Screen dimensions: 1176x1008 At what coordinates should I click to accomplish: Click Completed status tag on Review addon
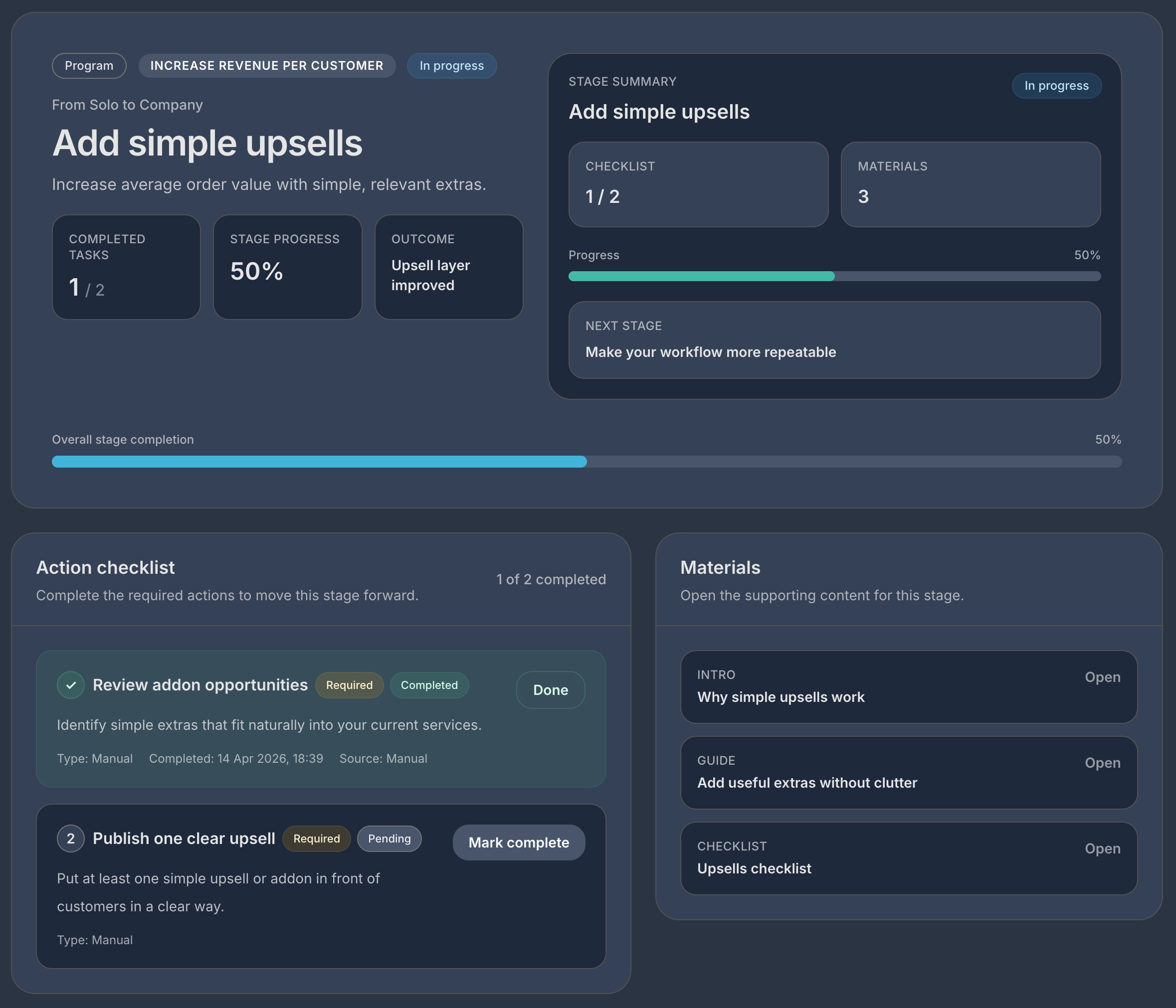(429, 684)
